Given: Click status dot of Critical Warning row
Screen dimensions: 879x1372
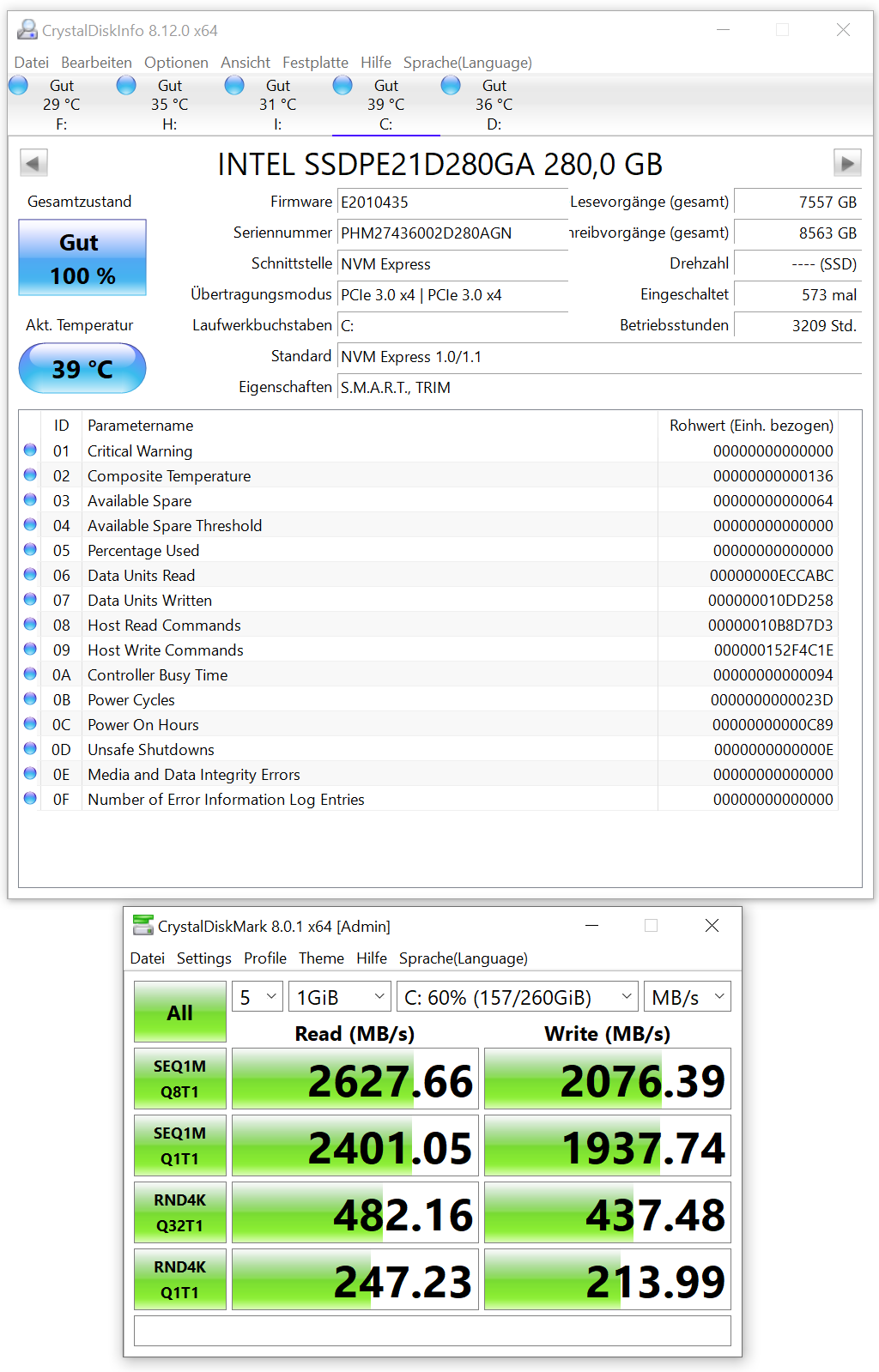Looking at the screenshot, I should (30, 450).
